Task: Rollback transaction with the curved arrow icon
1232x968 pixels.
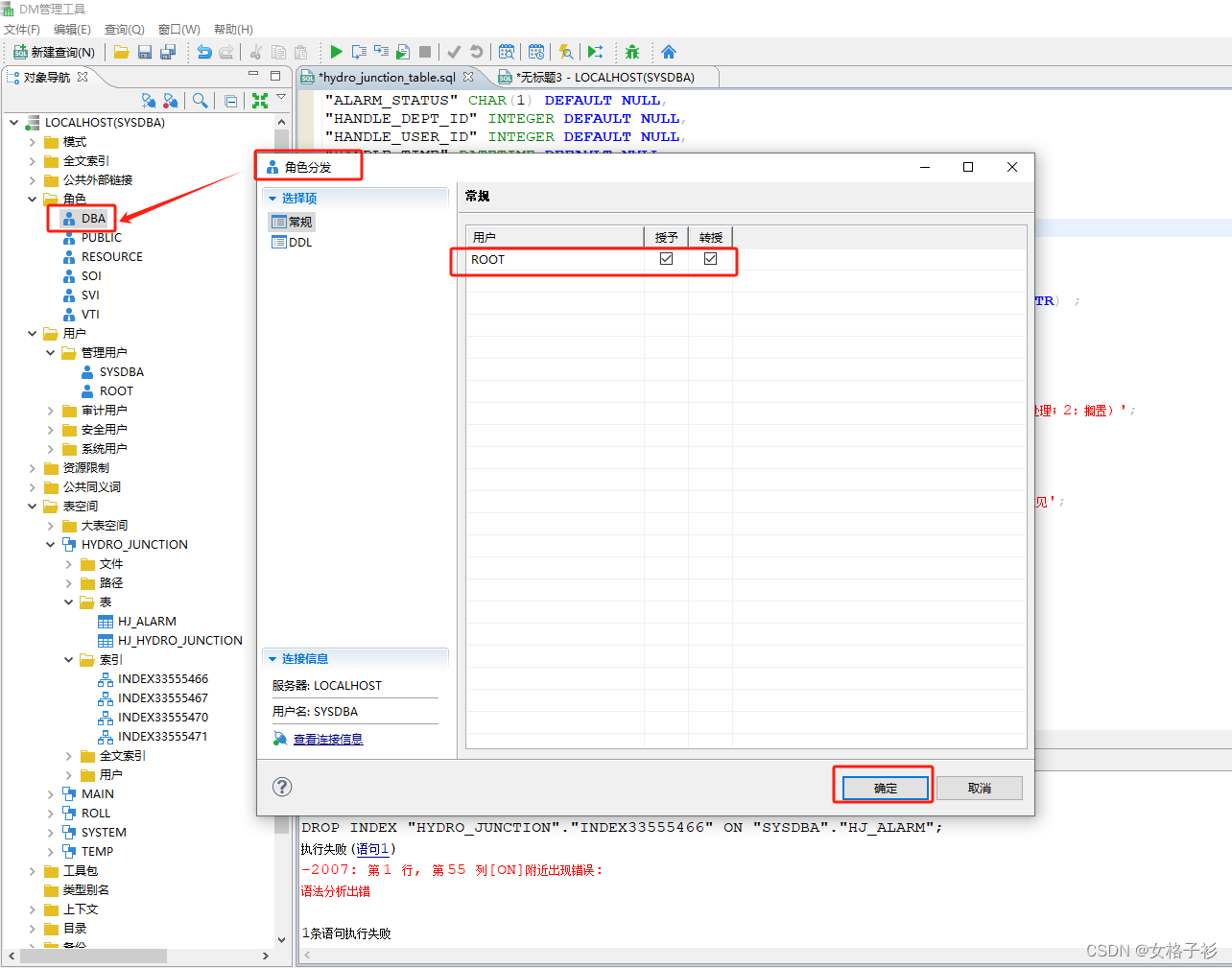Action: [x=476, y=52]
